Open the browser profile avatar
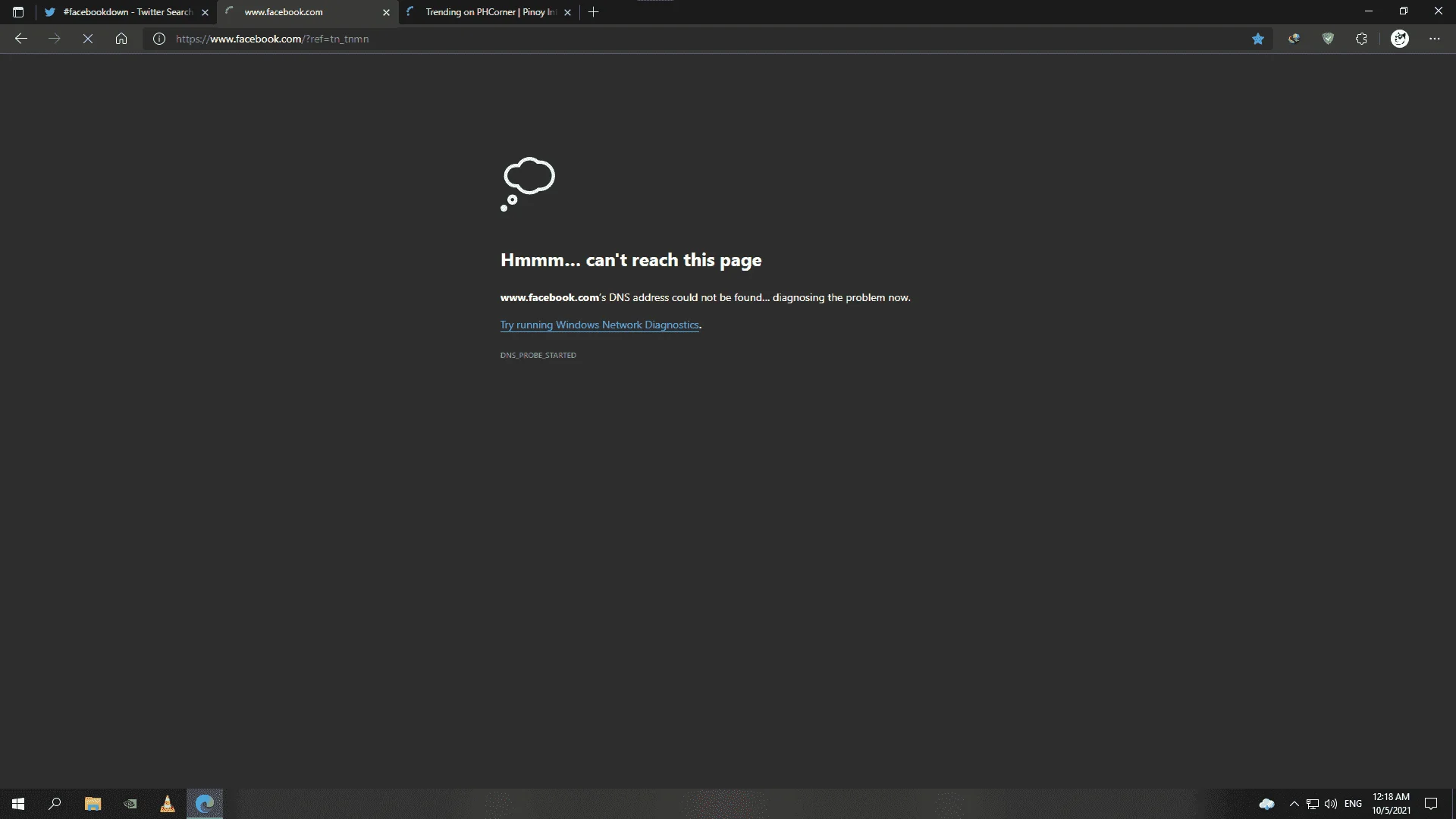1456x819 pixels. pyautogui.click(x=1400, y=39)
